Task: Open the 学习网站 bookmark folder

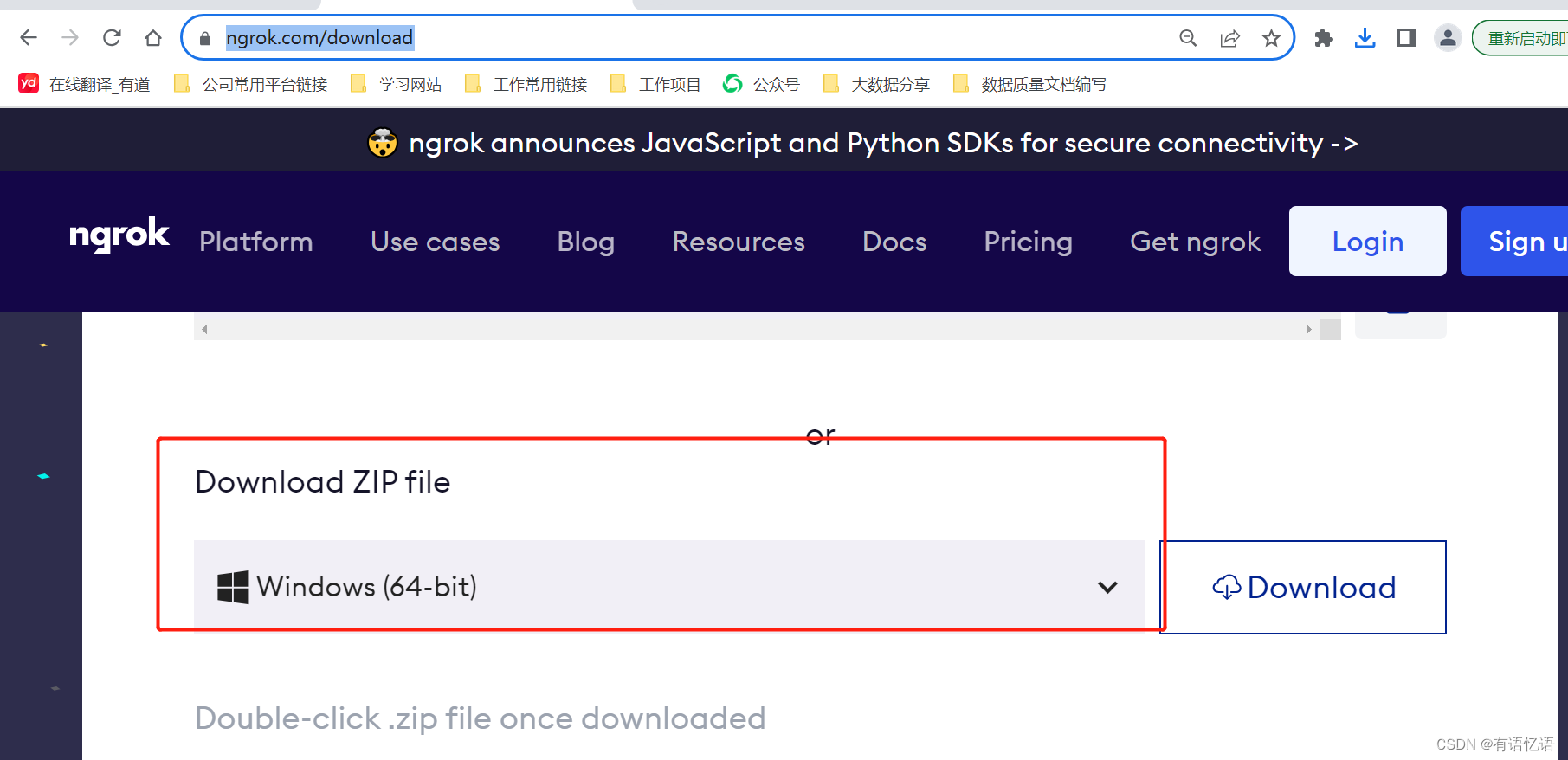Action: click(x=397, y=84)
